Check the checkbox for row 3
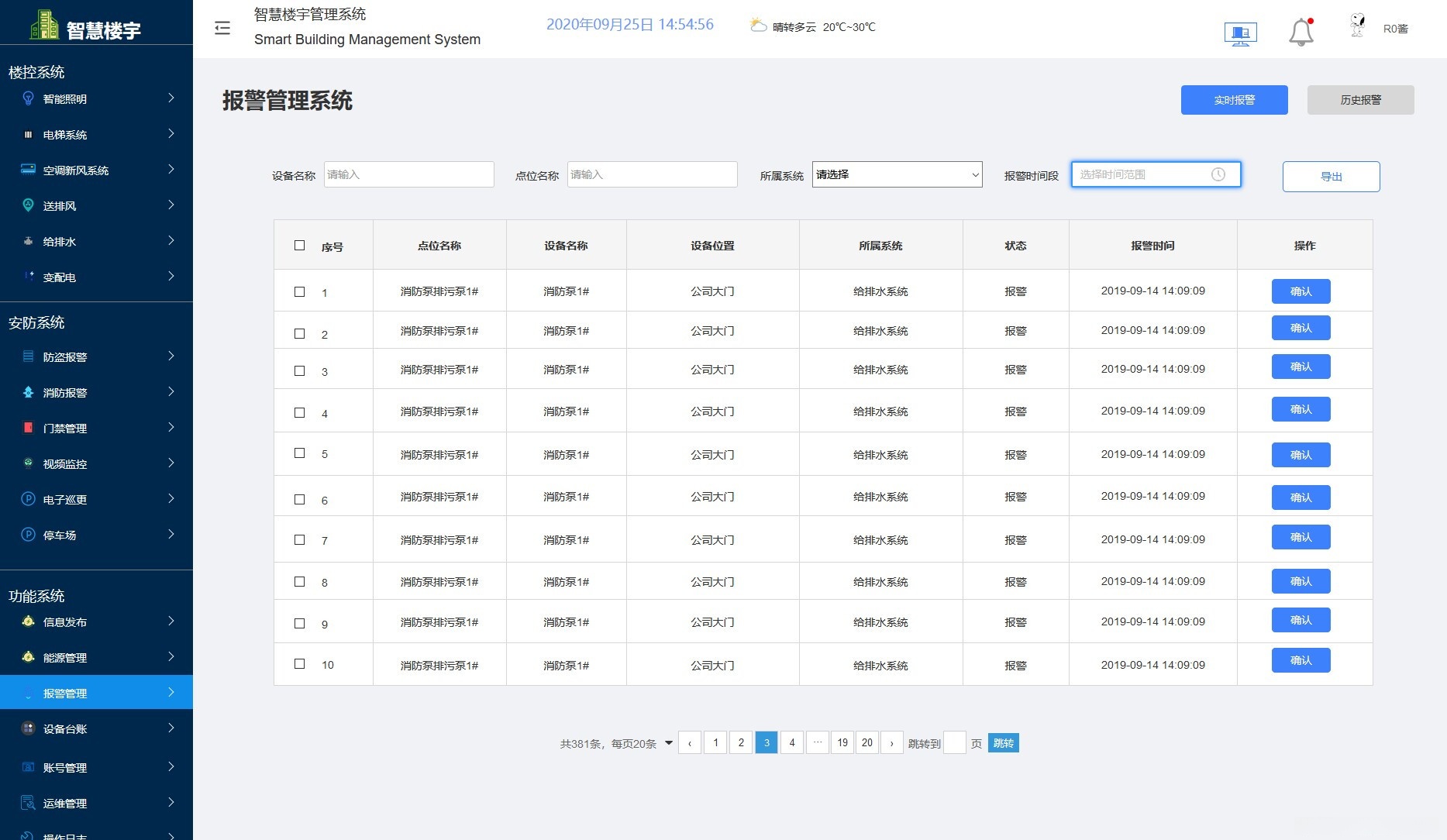Viewport: 1447px width, 840px height. [x=300, y=371]
